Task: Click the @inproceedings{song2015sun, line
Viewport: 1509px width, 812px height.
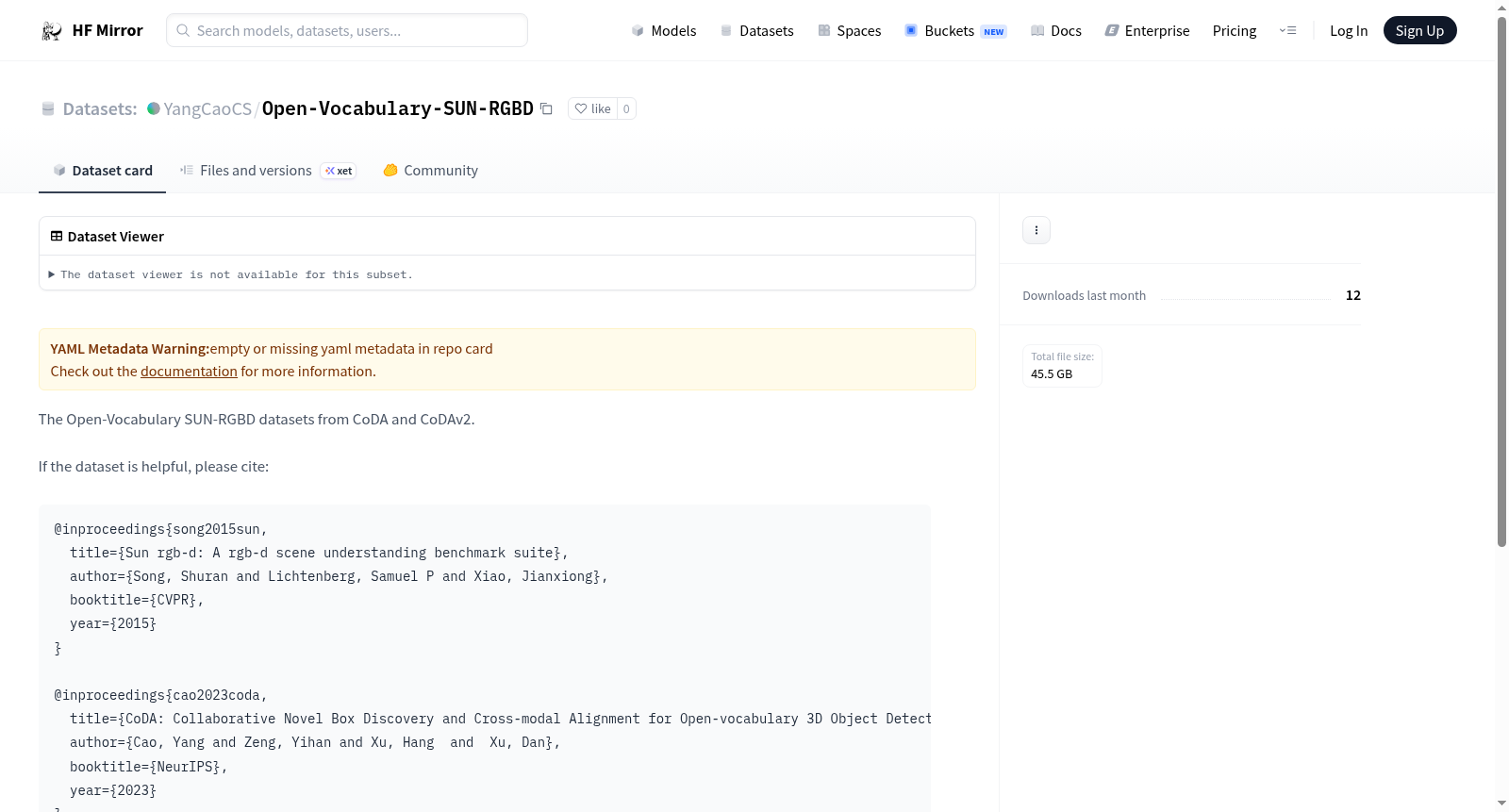Action: (x=160, y=529)
